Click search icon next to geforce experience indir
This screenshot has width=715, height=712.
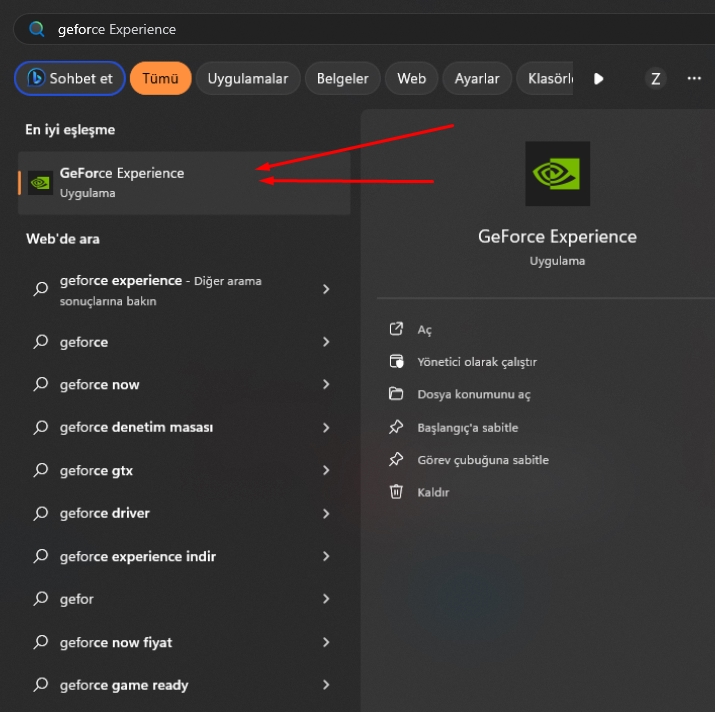(x=41, y=556)
